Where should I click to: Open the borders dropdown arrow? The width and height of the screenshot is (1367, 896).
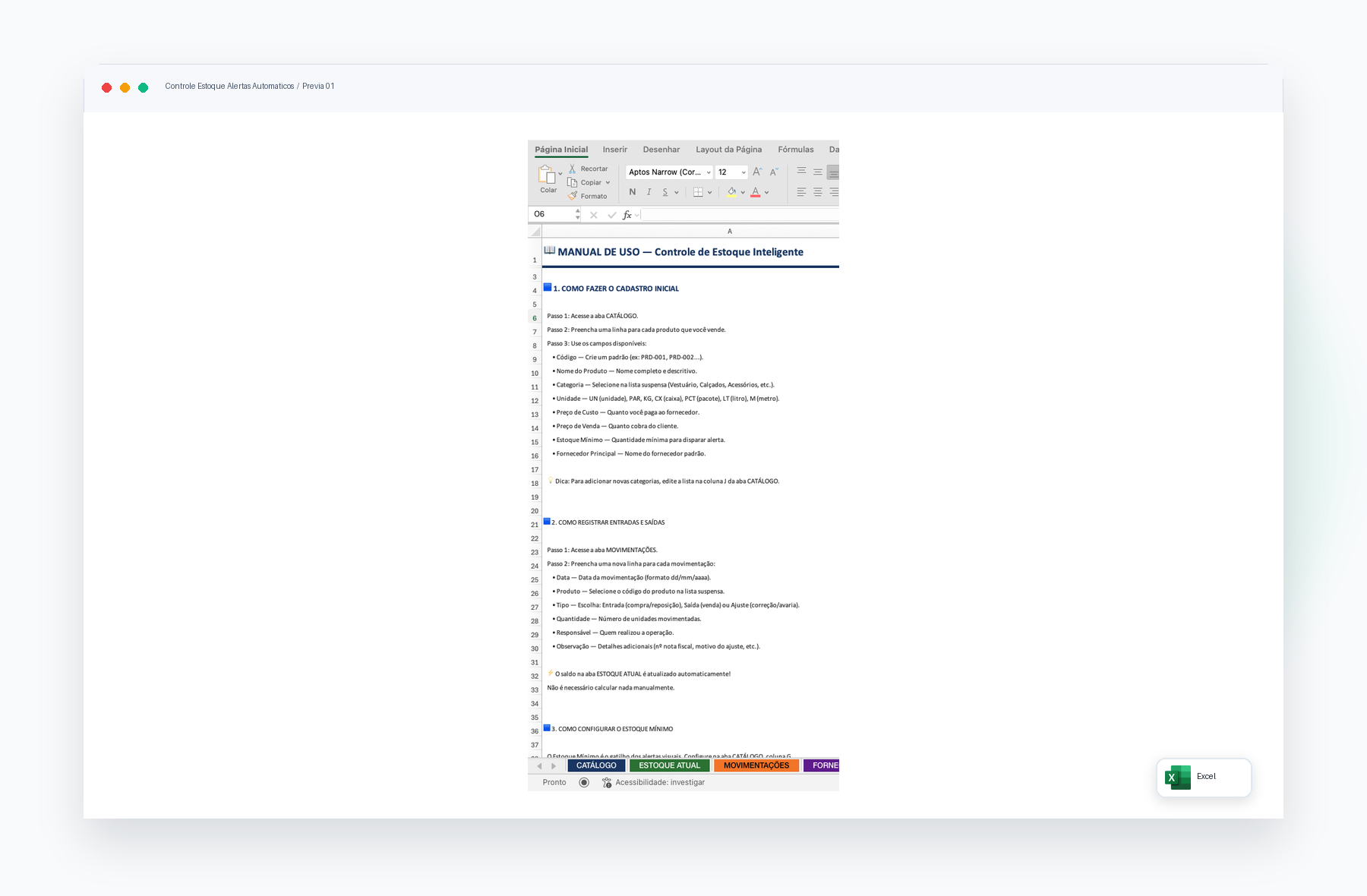pyautogui.click(x=710, y=192)
